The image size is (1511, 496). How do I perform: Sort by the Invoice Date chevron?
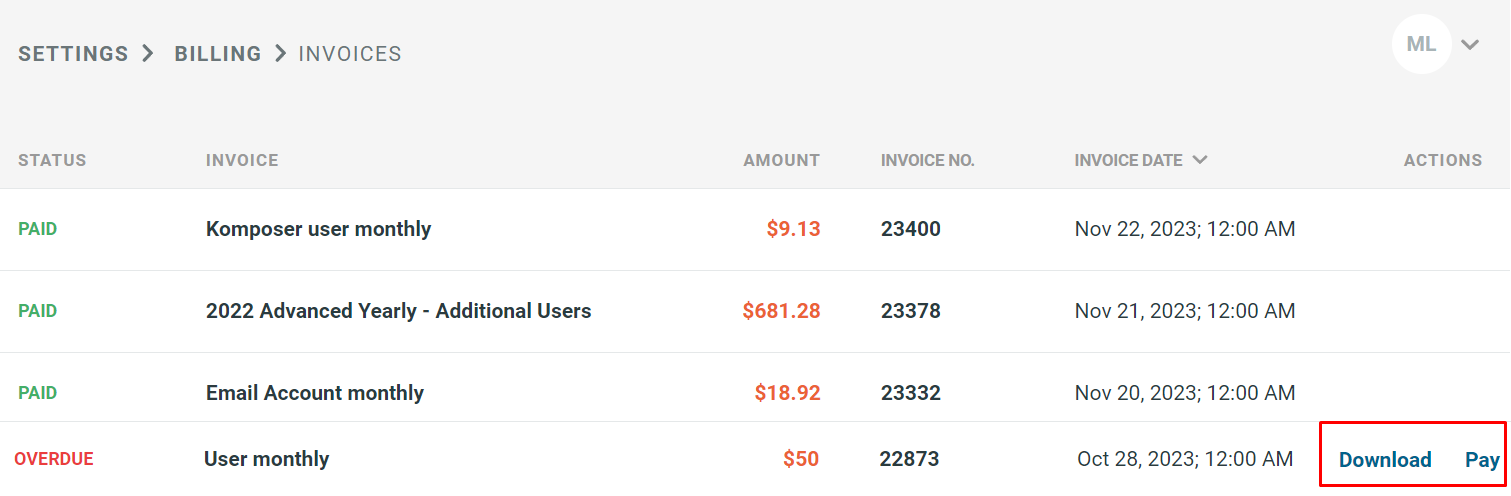click(1200, 160)
